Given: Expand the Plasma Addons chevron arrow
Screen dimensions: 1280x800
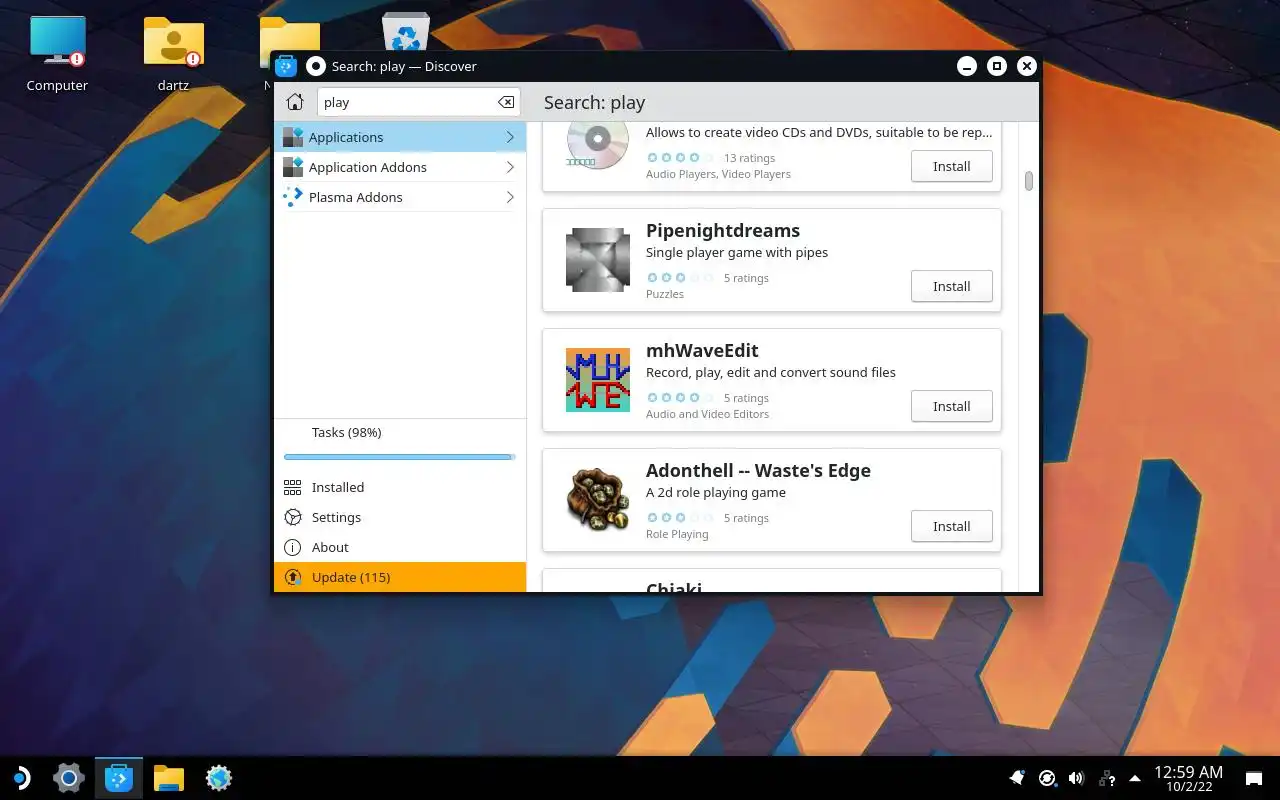Looking at the screenshot, I should 510,197.
